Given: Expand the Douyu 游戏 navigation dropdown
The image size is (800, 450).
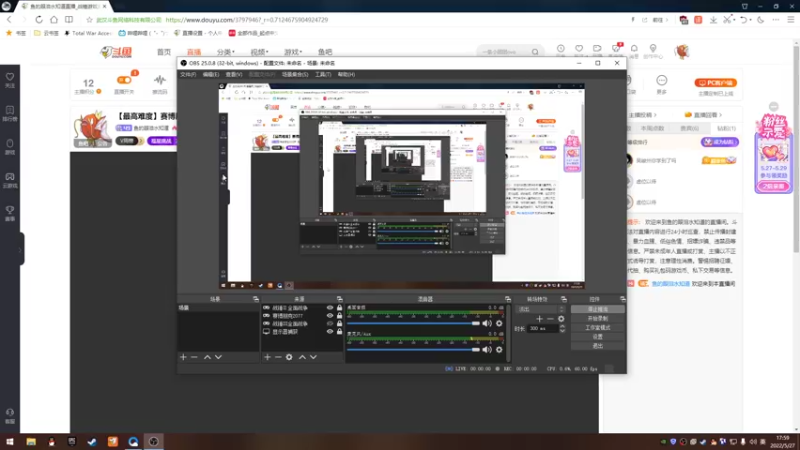Looking at the screenshot, I should [293, 52].
